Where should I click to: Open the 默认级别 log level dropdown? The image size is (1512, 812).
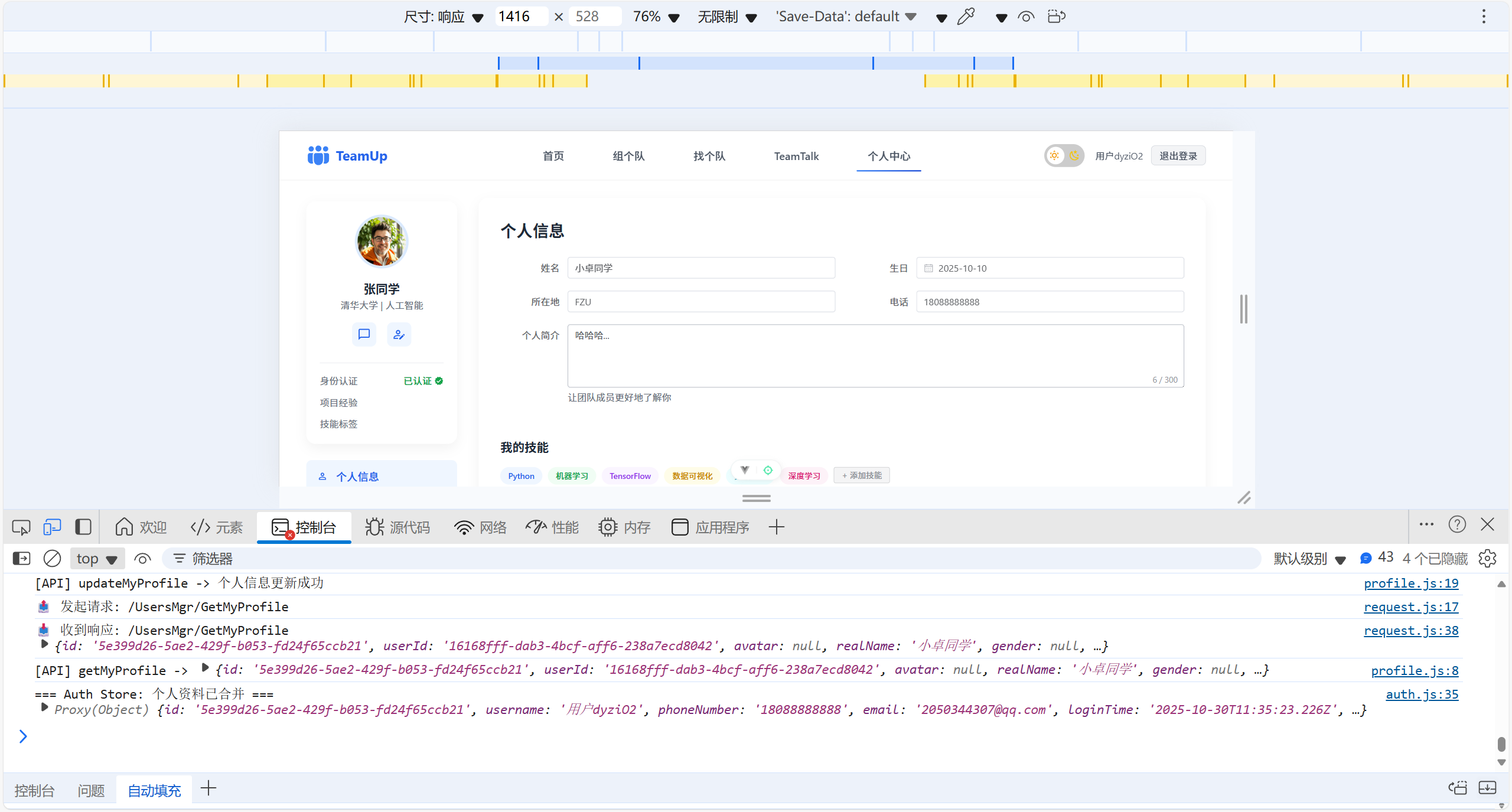point(1309,559)
